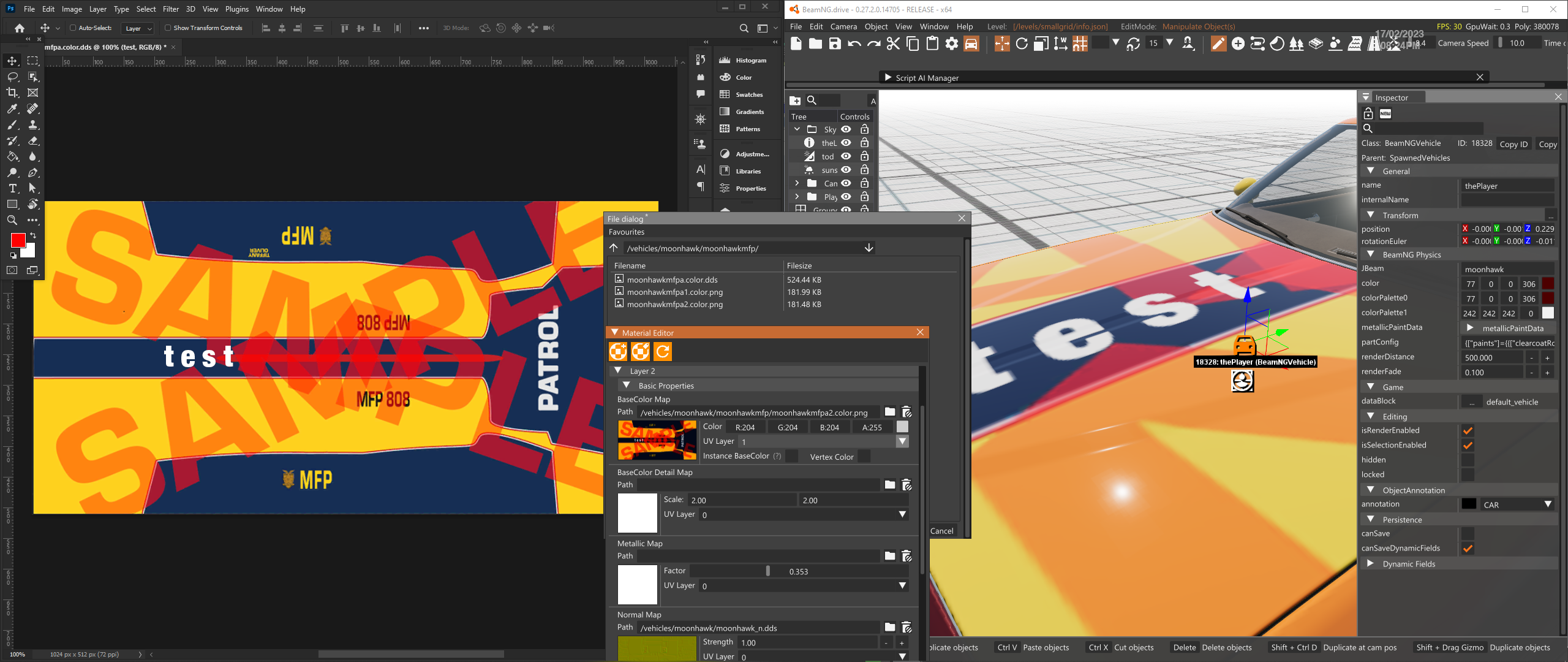
Task: Click the orange pencil edit icon
Action: point(1218,44)
